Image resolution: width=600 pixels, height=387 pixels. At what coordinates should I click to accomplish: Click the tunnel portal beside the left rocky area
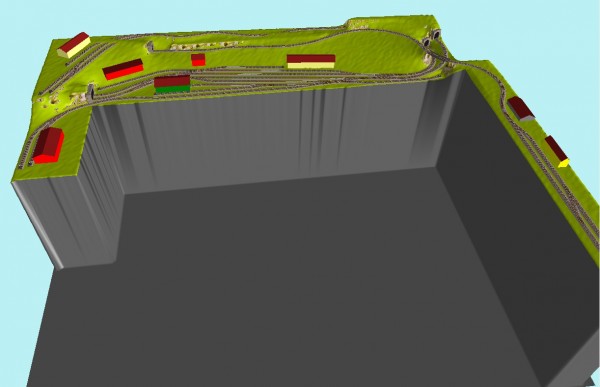pyautogui.click(x=91, y=91)
